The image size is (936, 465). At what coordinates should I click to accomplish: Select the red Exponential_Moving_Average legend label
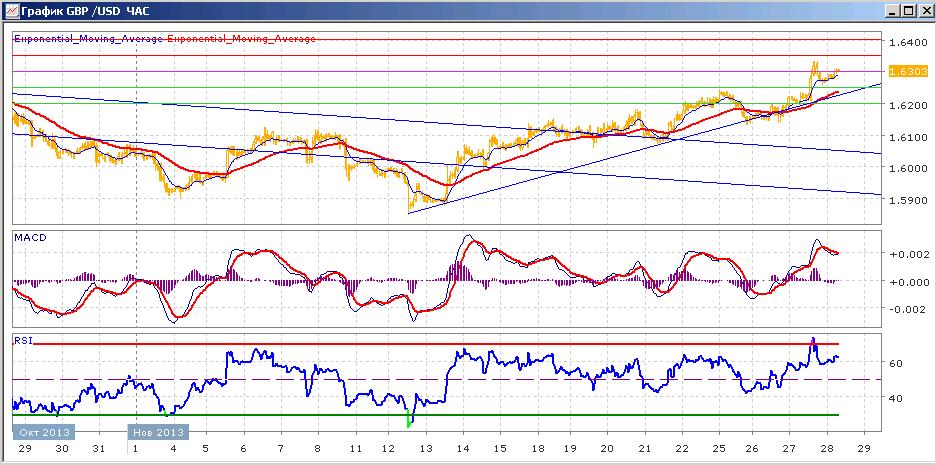pyautogui.click(x=241, y=39)
